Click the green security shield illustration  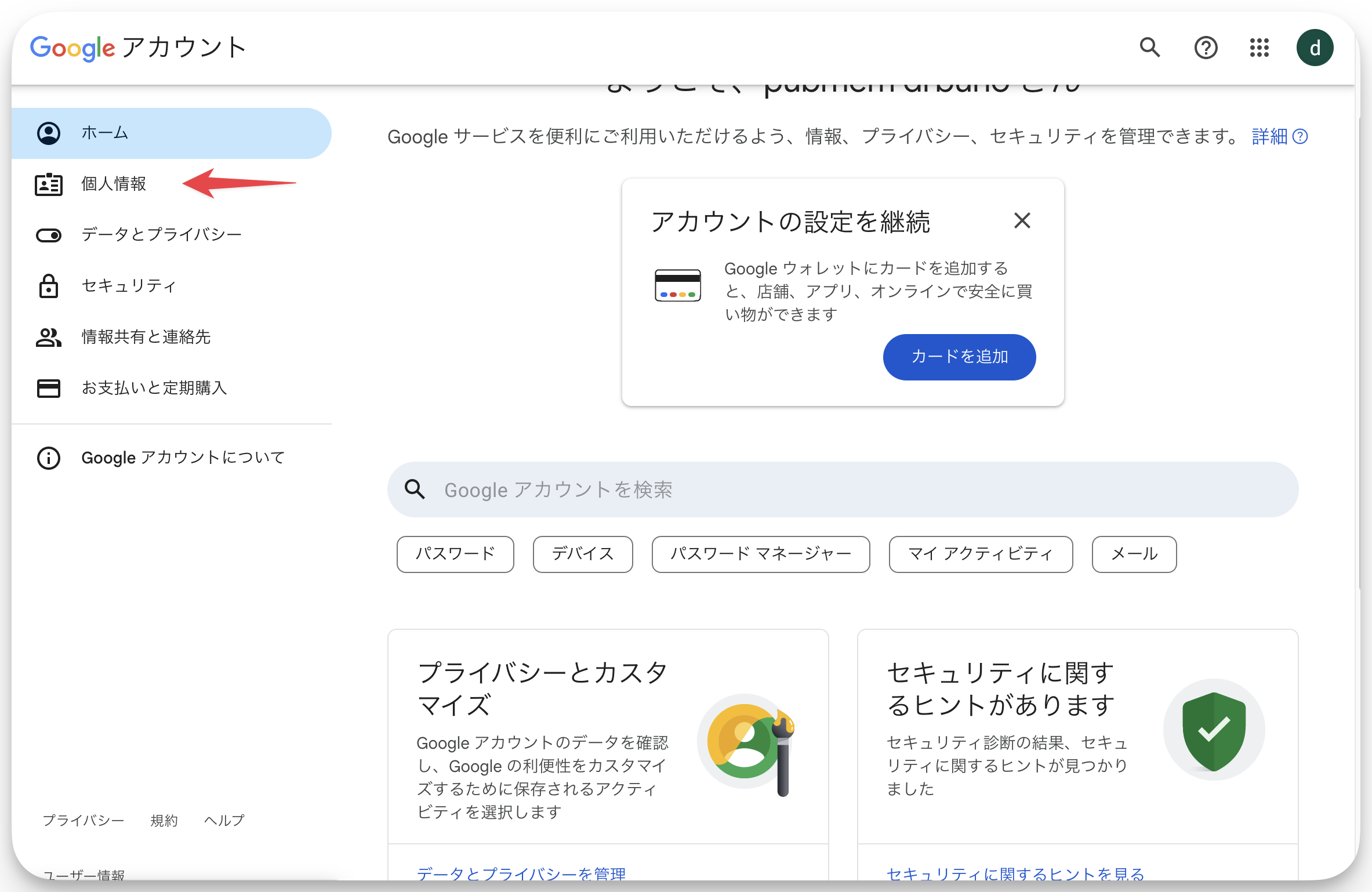click(x=1214, y=731)
